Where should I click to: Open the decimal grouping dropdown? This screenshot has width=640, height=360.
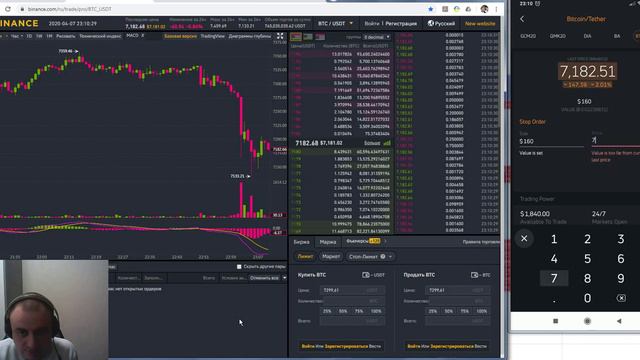pyautogui.click(x=377, y=37)
